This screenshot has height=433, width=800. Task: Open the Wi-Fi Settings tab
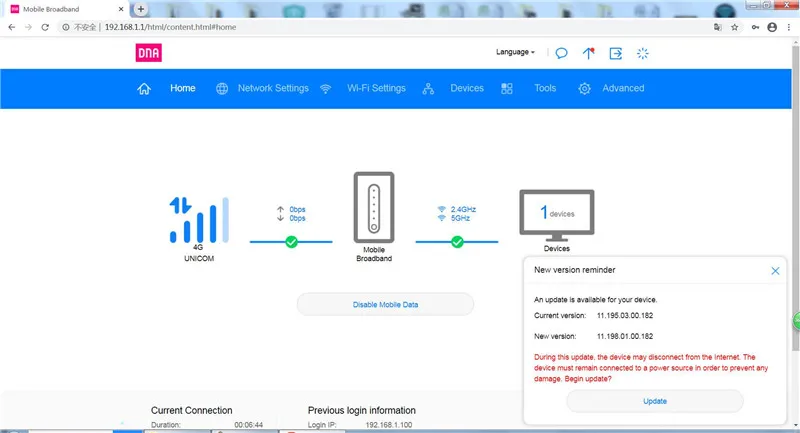click(377, 88)
